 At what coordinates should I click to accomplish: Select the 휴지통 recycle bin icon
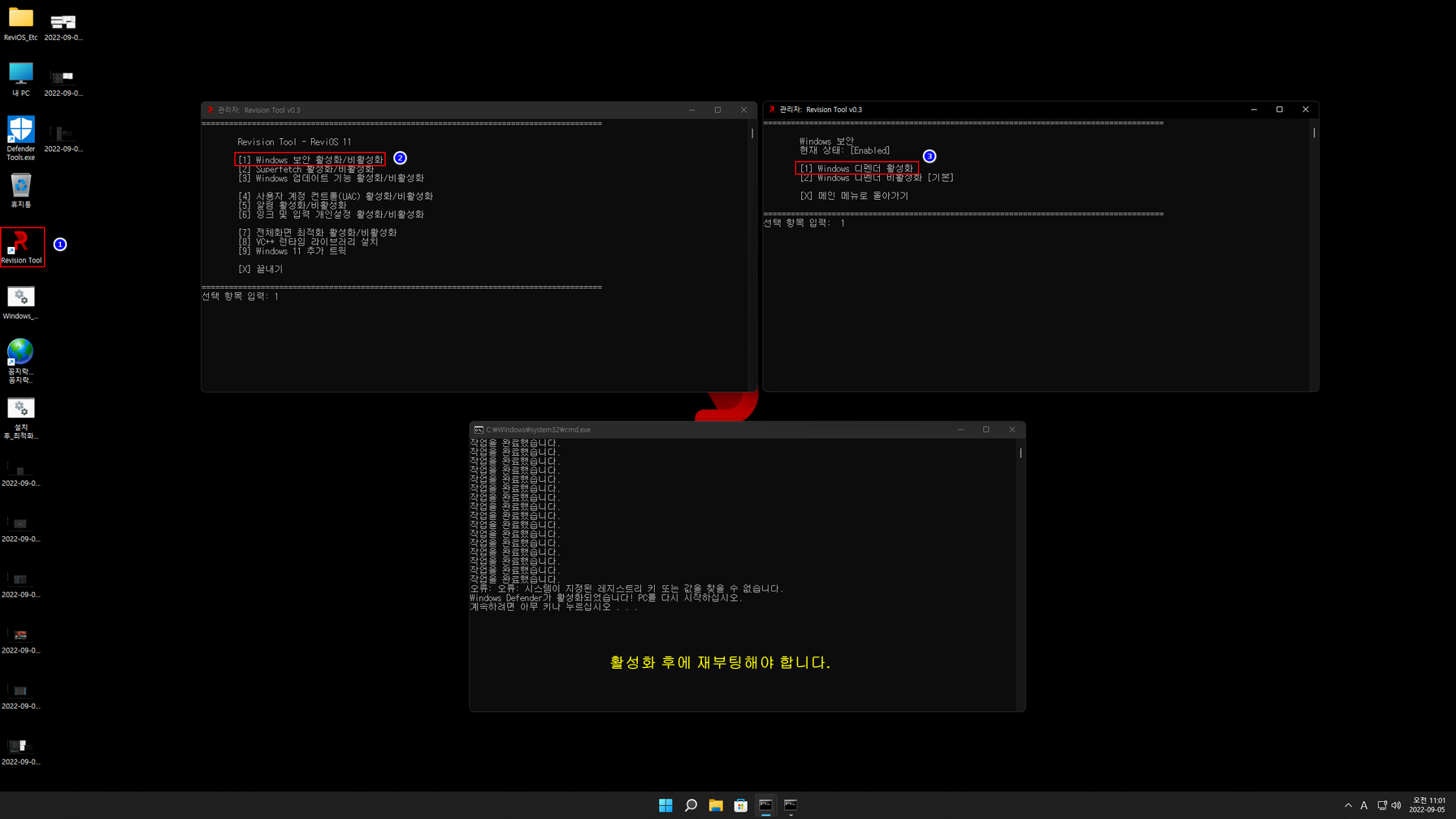coord(21,191)
